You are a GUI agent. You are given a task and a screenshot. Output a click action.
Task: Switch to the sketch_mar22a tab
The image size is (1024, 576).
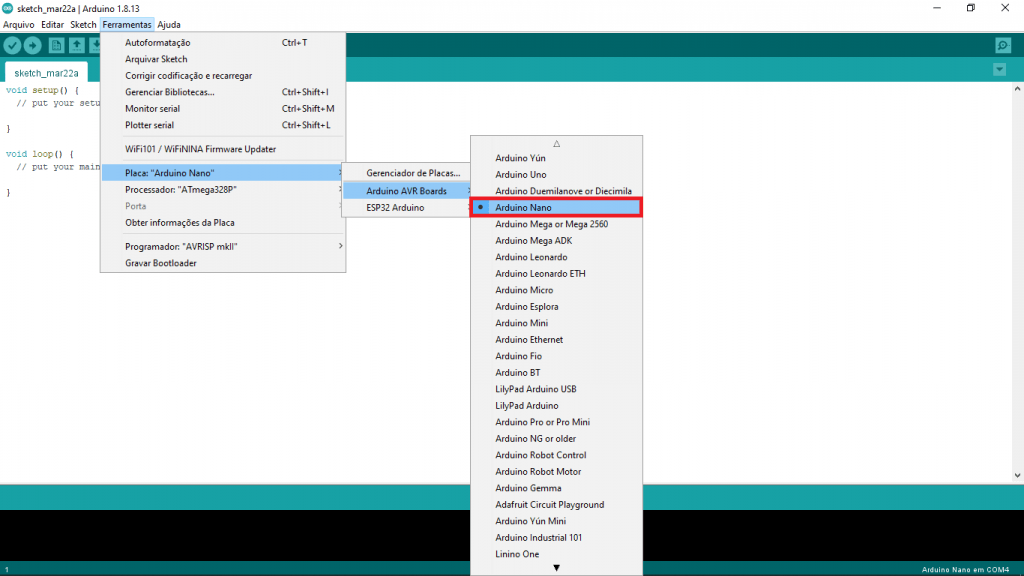46,73
